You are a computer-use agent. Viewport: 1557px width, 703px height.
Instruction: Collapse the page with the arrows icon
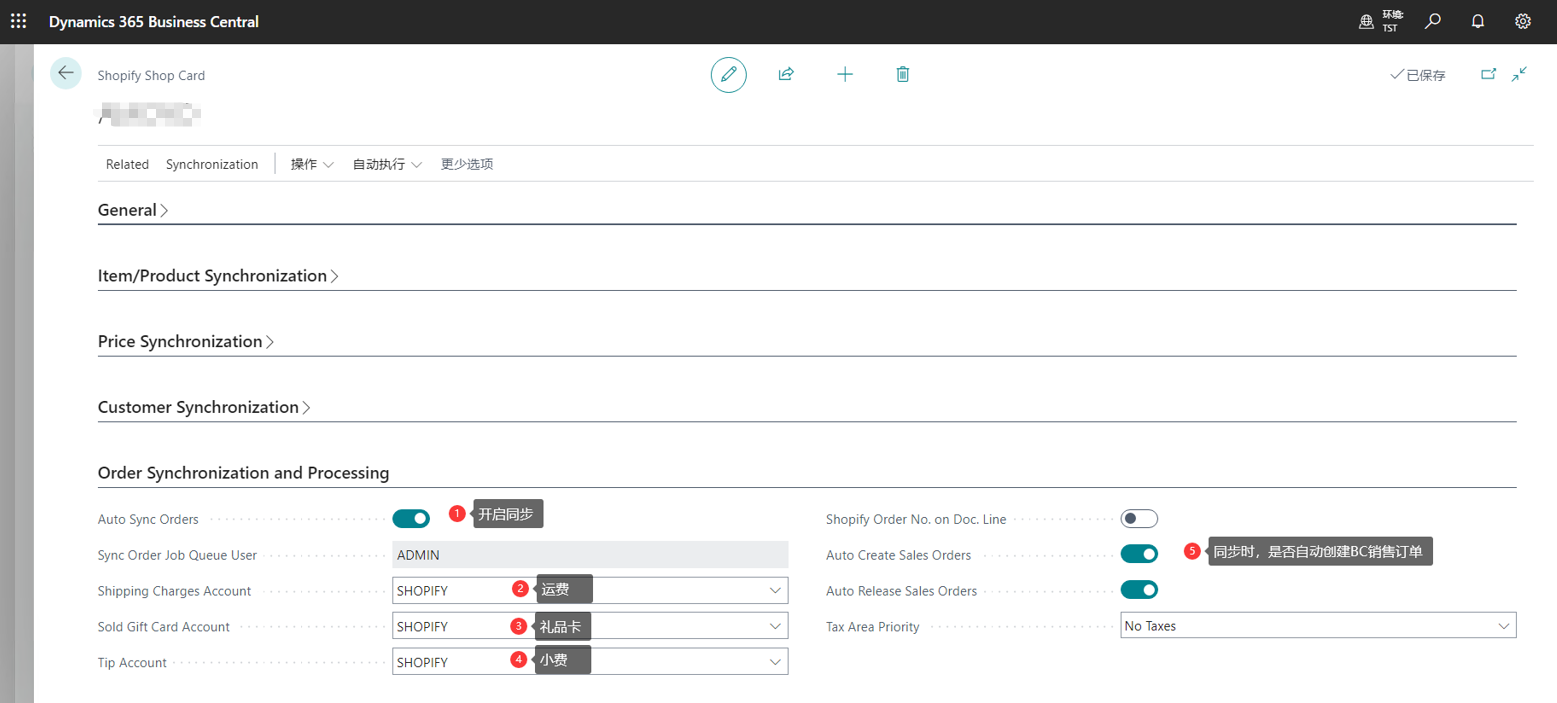tap(1520, 74)
